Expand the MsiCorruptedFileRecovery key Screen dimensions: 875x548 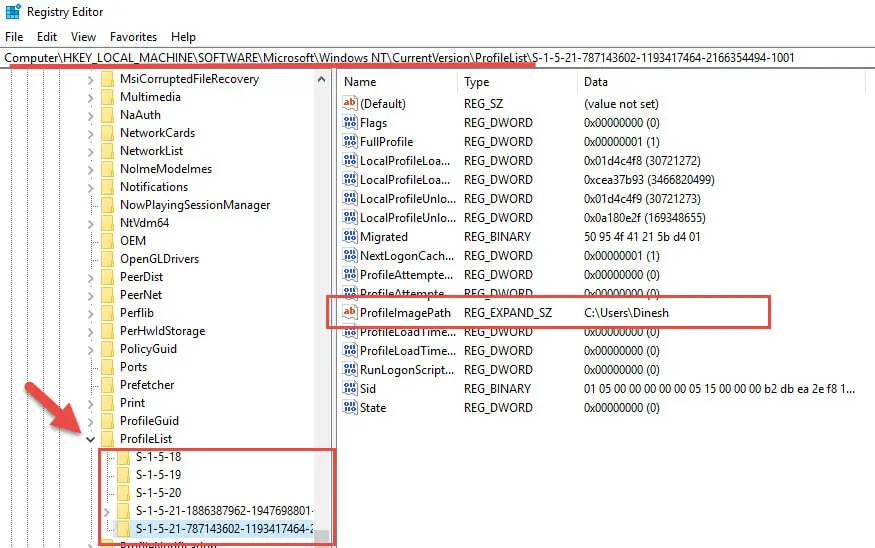(x=90, y=80)
